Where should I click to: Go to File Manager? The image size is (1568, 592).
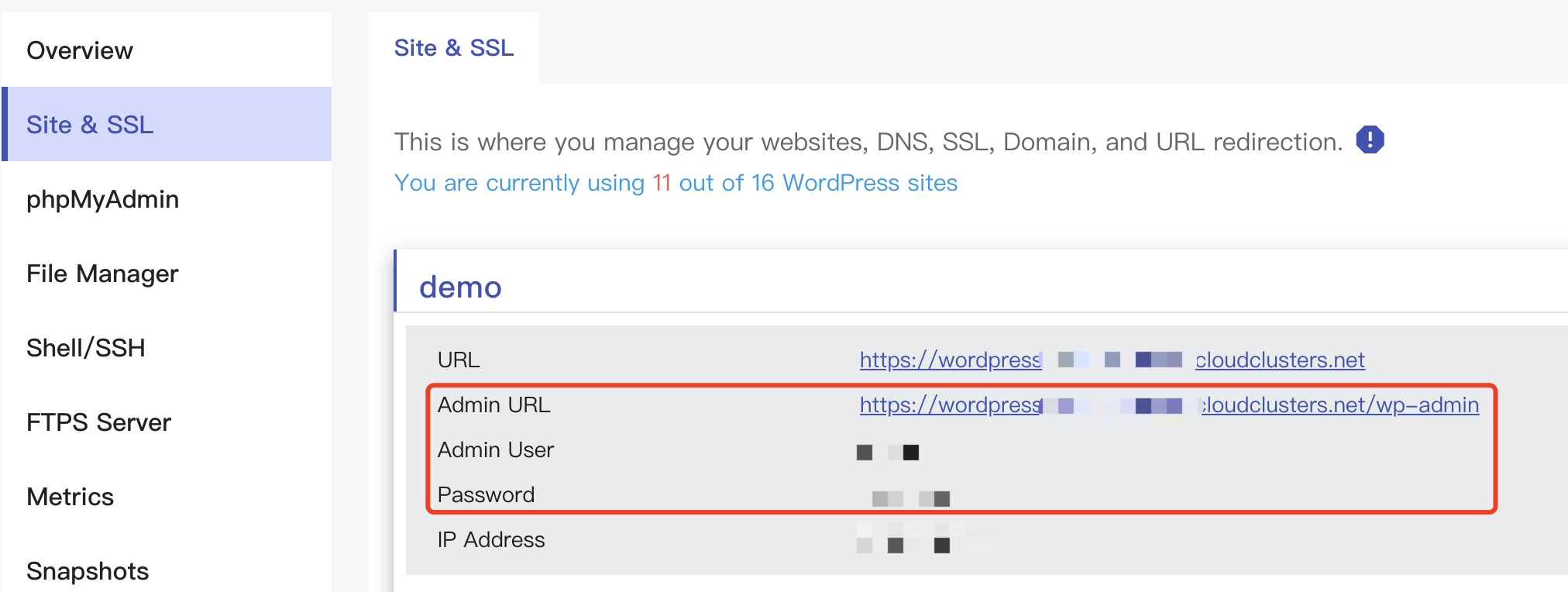pyautogui.click(x=102, y=274)
